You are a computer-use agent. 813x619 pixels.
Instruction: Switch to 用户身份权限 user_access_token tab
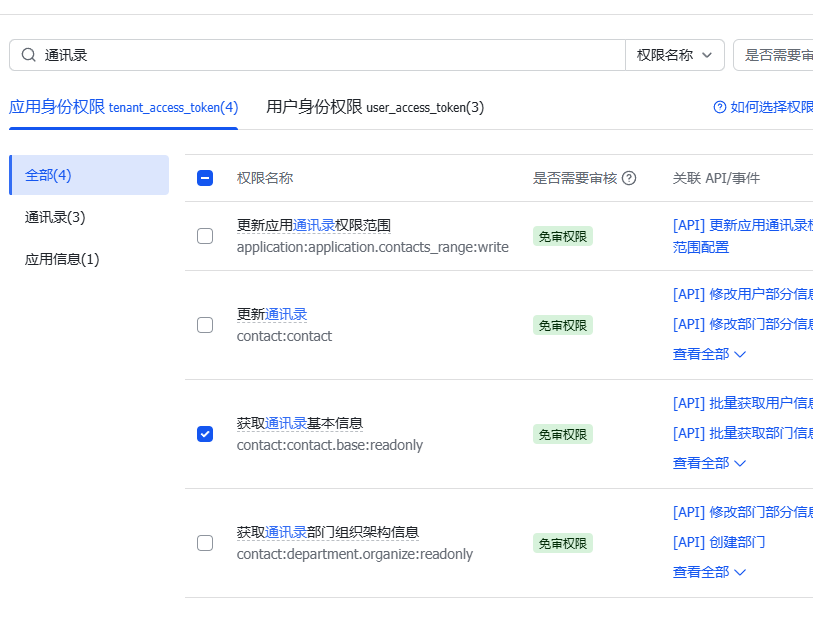point(375,107)
